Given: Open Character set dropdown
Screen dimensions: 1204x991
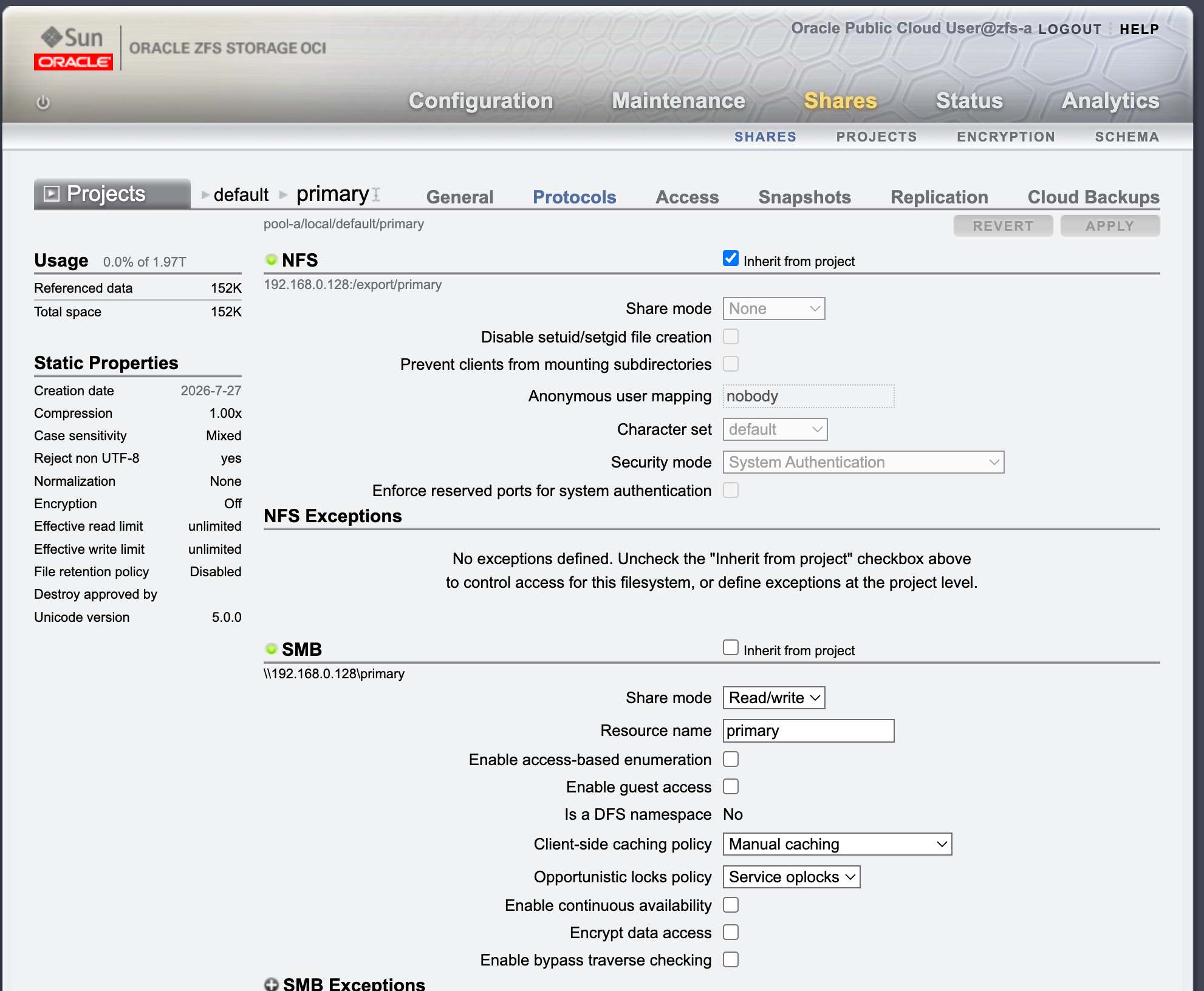Looking at the screenshot, I should coord(775,429).
